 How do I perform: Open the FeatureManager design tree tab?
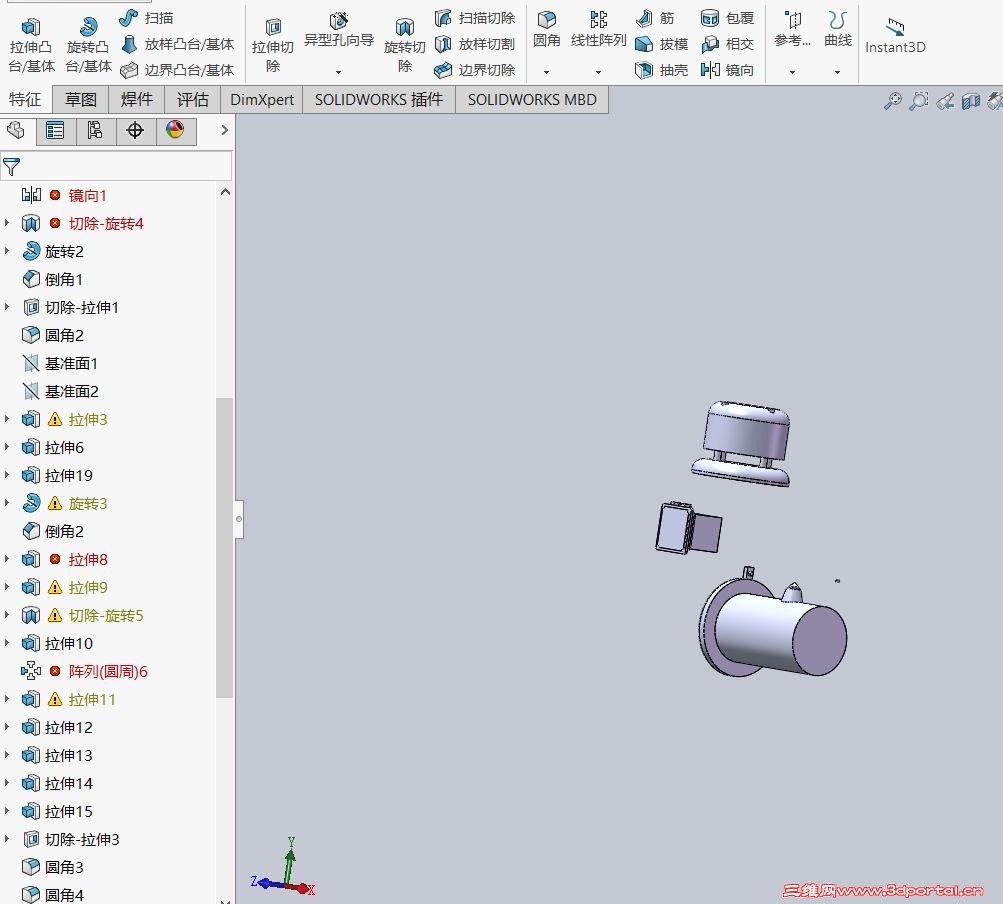click(16, 131)
